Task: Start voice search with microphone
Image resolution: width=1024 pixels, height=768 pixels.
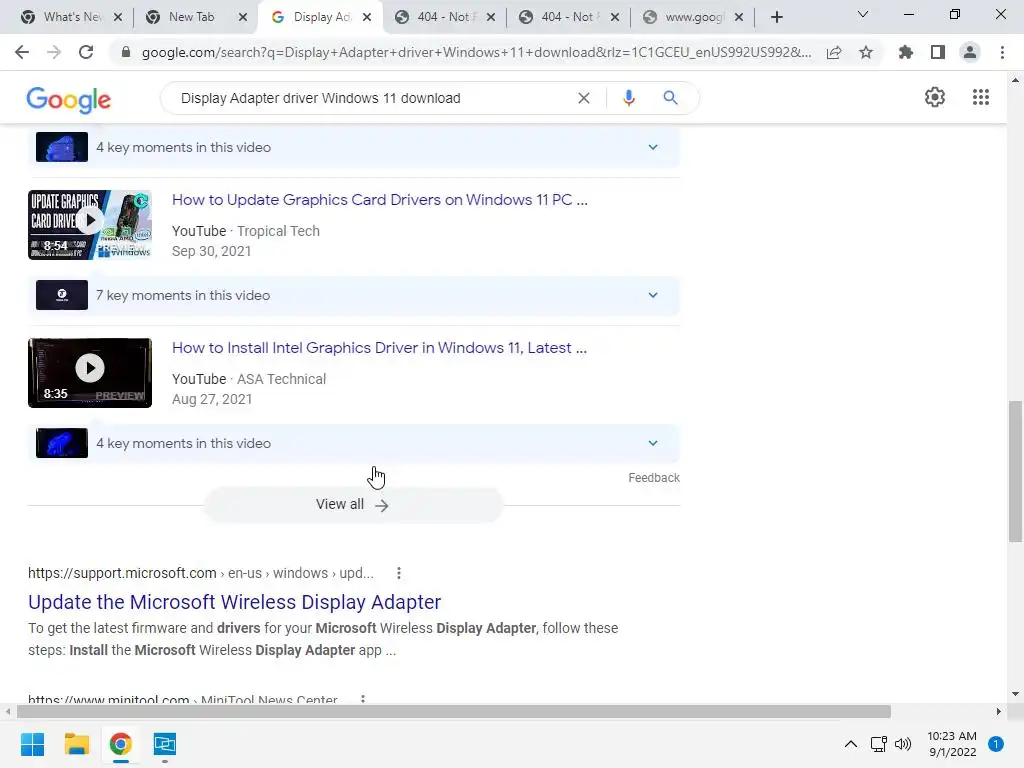Action: pos(628,98)
